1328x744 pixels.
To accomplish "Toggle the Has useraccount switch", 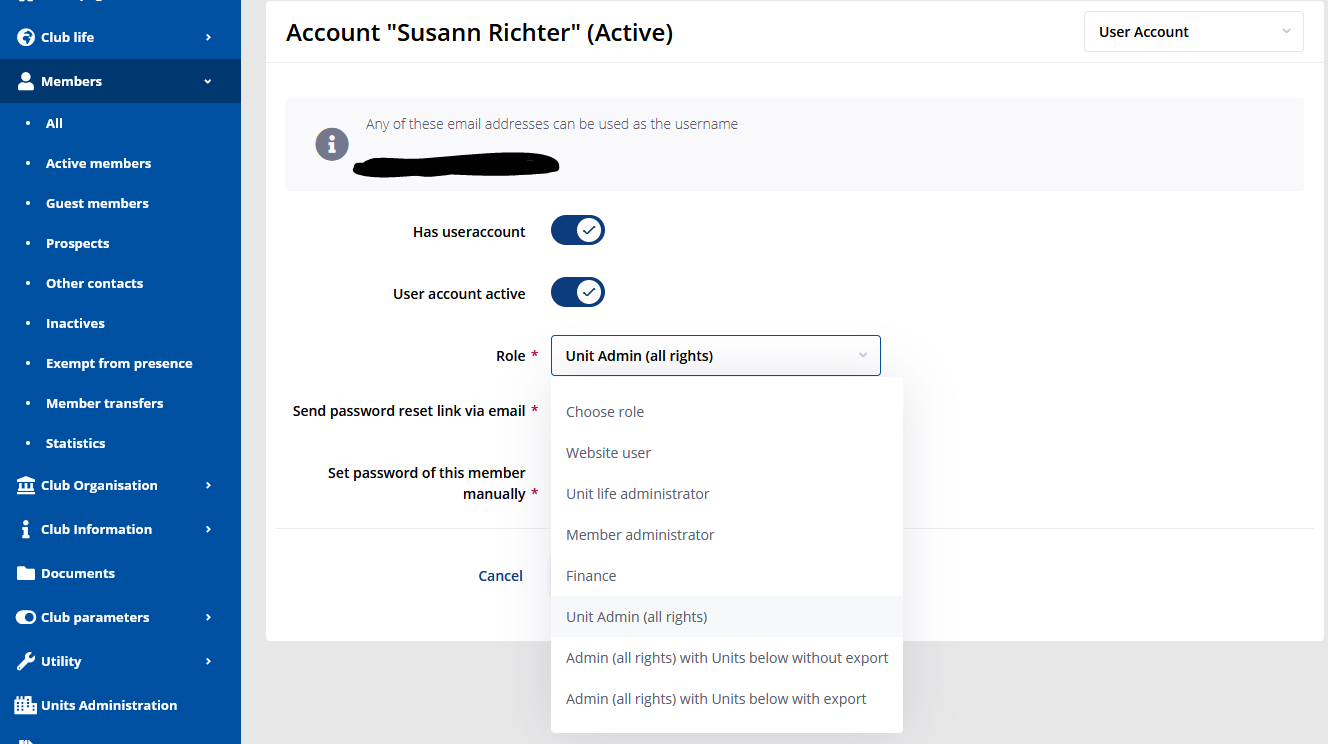I will (578, 231).
